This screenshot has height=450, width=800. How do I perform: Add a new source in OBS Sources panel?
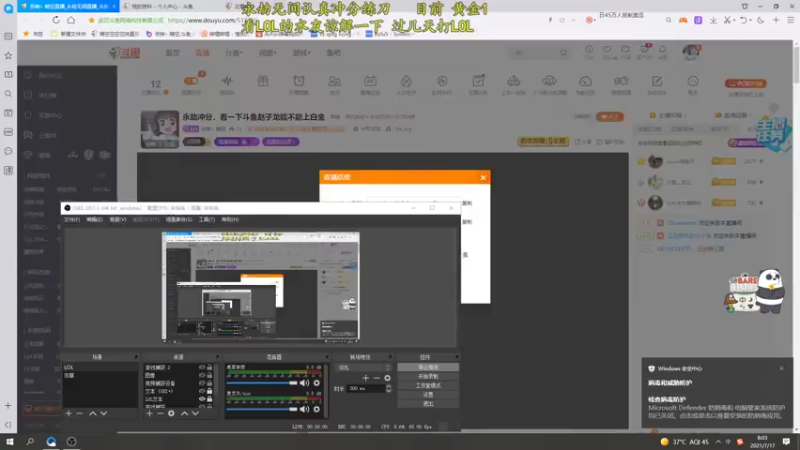tap(149, 413)
